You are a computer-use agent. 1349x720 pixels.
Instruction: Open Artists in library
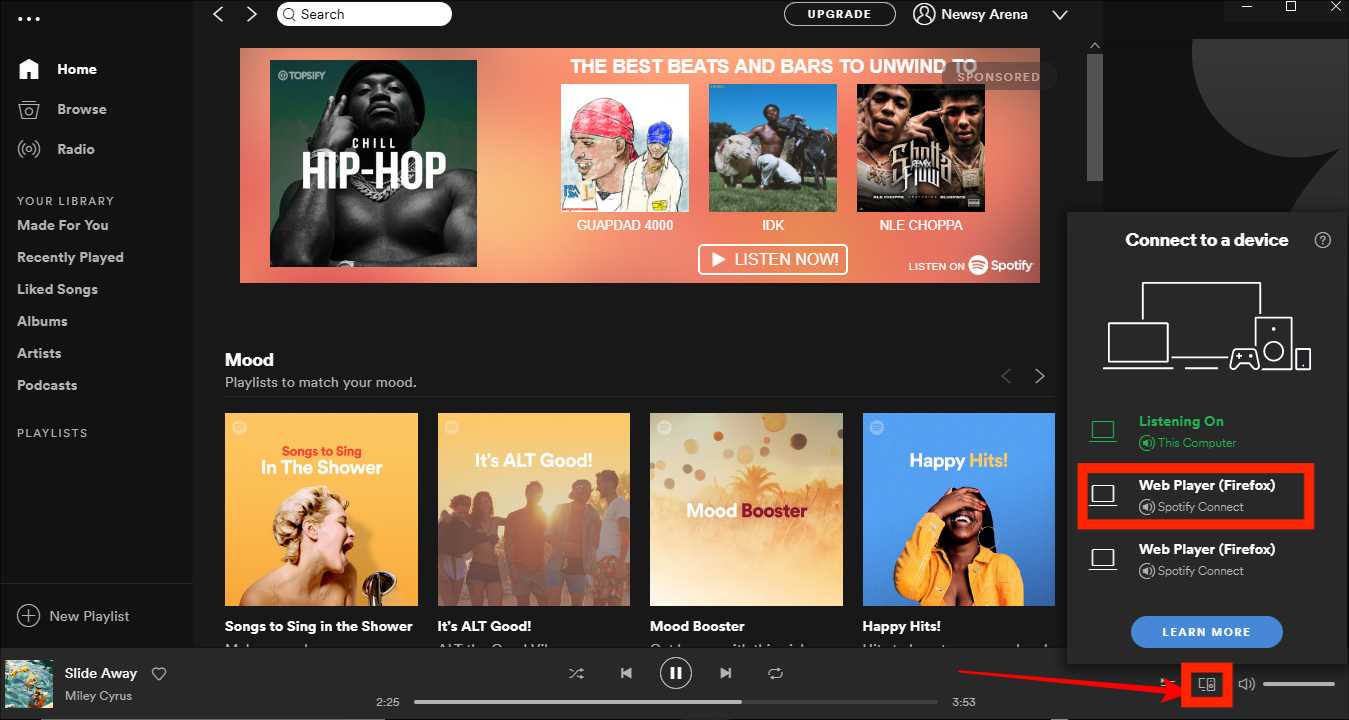click(x=39, y=353)
